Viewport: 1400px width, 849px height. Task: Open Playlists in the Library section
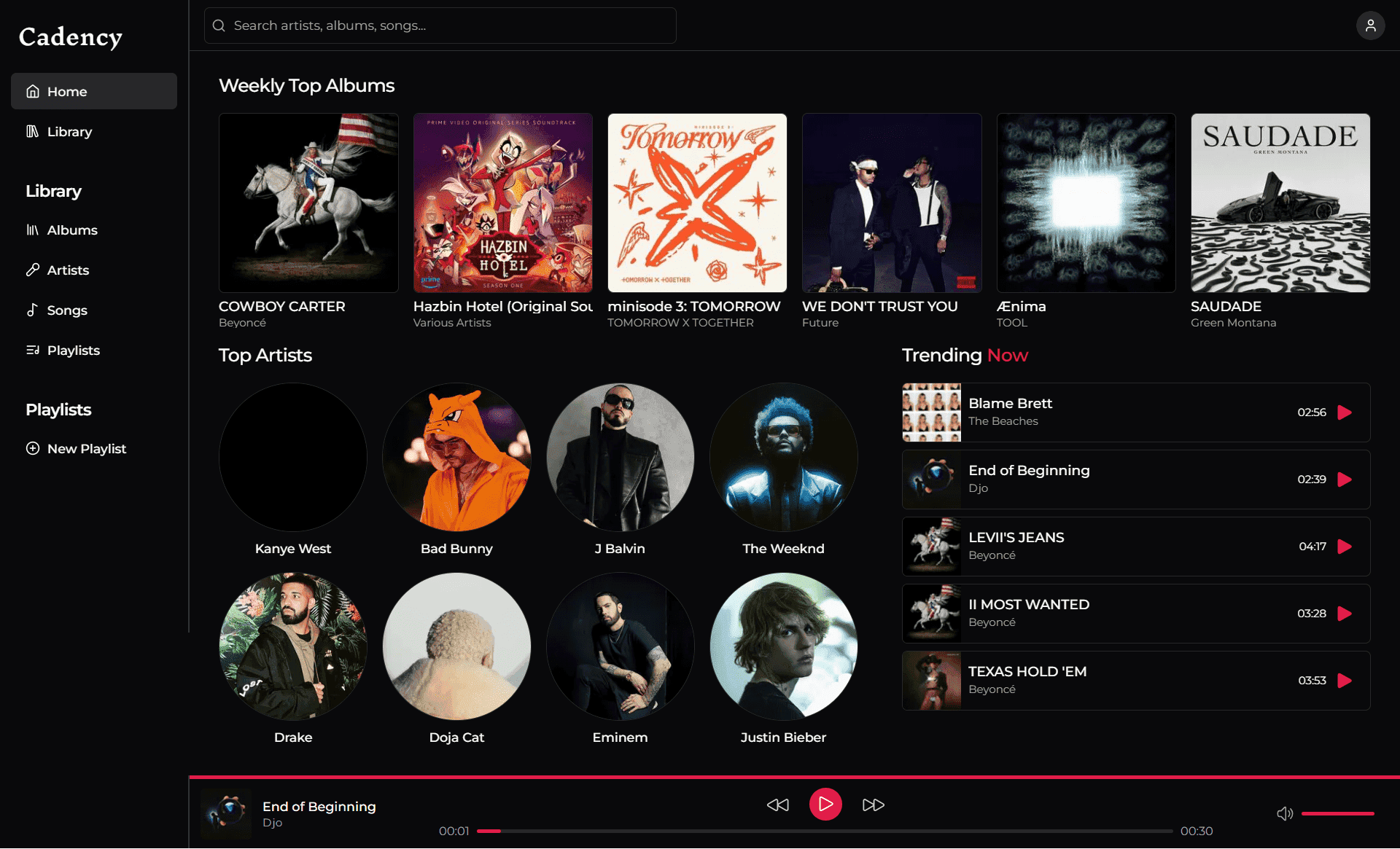coord(94,350)
